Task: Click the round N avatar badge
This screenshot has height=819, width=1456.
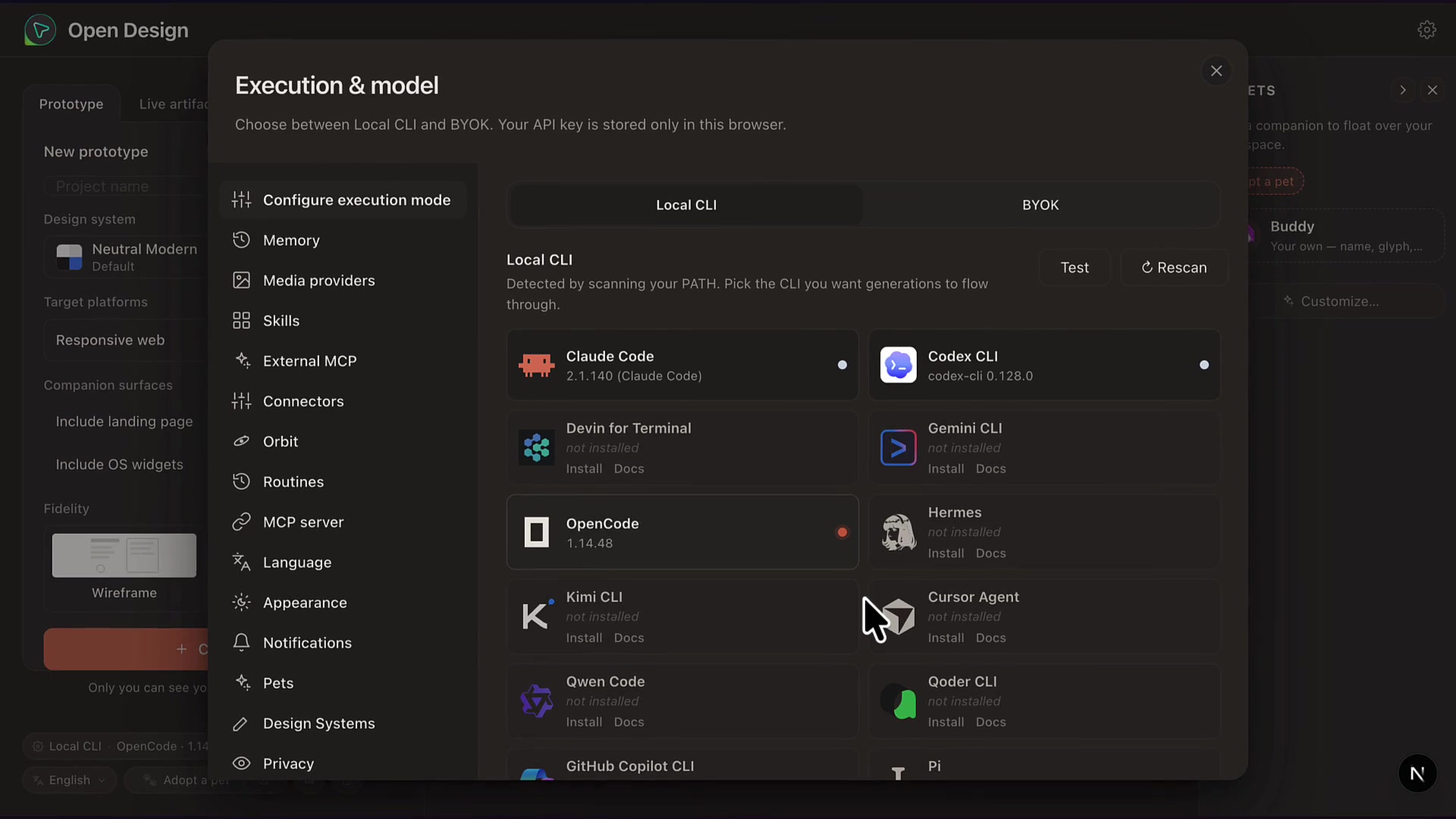Action: 1417,773
